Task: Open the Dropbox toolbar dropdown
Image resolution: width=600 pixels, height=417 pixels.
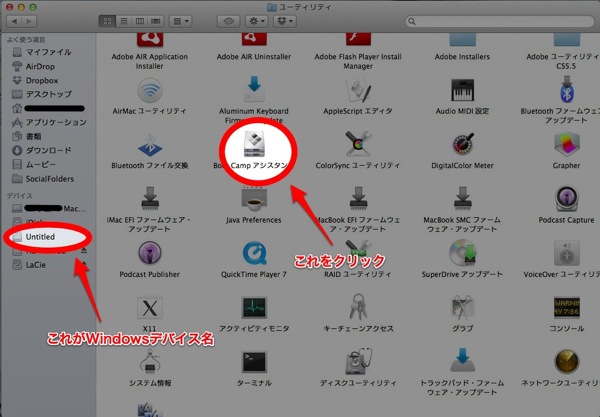Action: tap(285, 21)
